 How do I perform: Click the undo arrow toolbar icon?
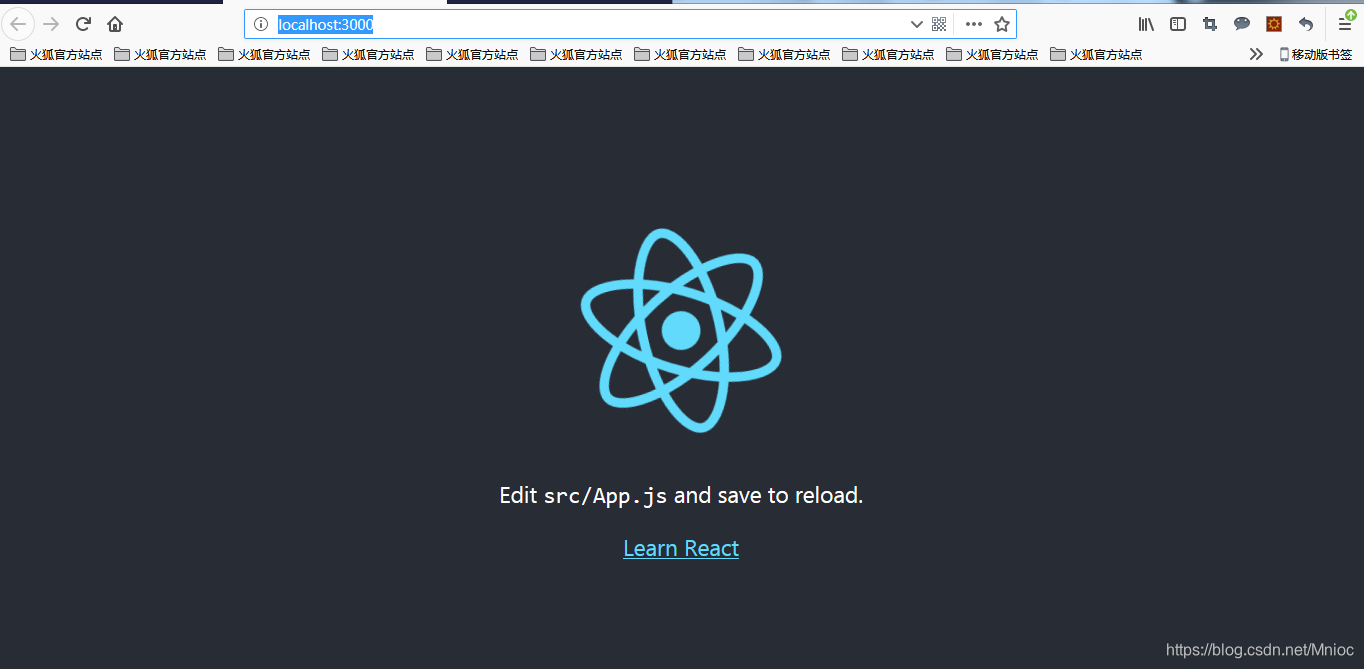pos(1306,24)
